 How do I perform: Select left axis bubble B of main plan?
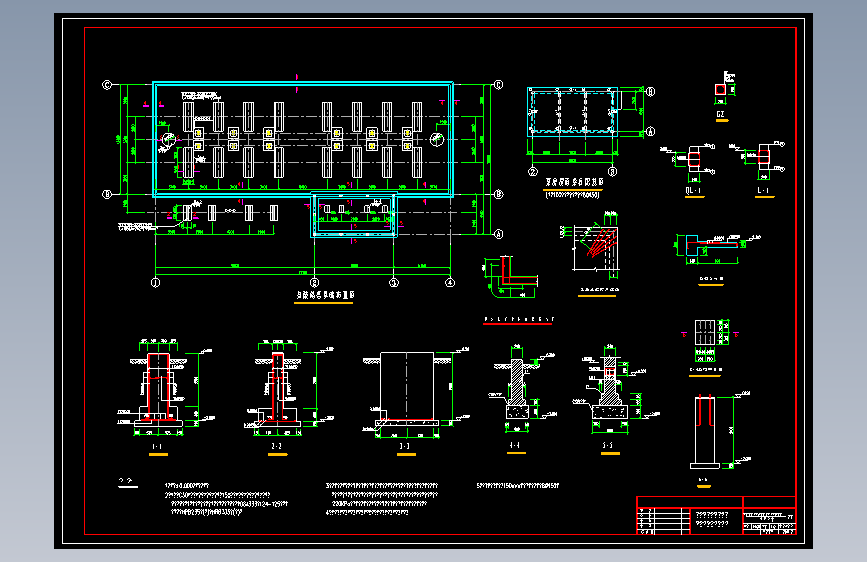coord(107,194)
